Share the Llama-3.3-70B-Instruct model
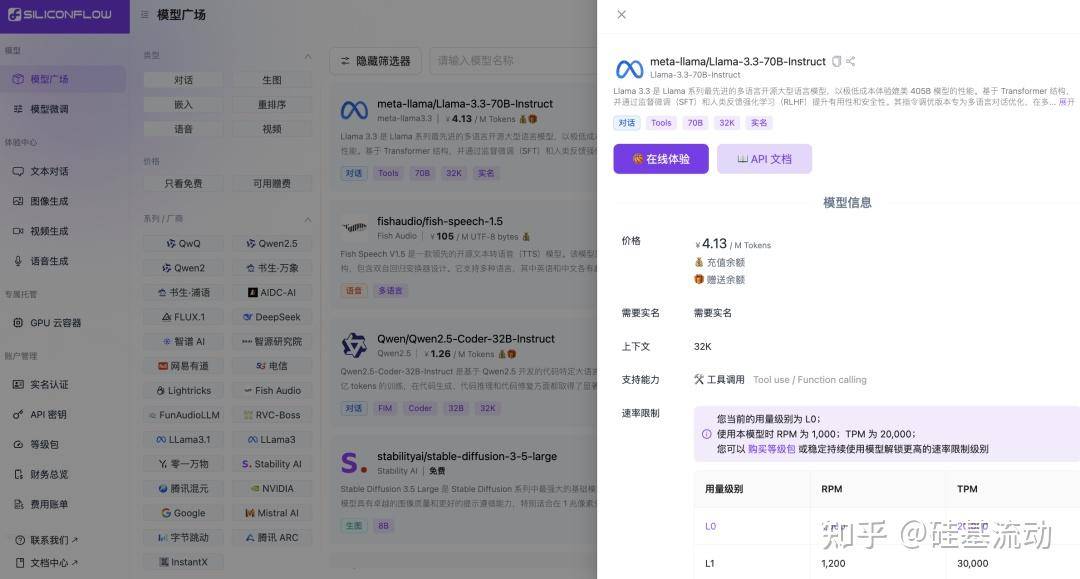The width and height of the screenshot is (1080, 579). pos(851,61)
